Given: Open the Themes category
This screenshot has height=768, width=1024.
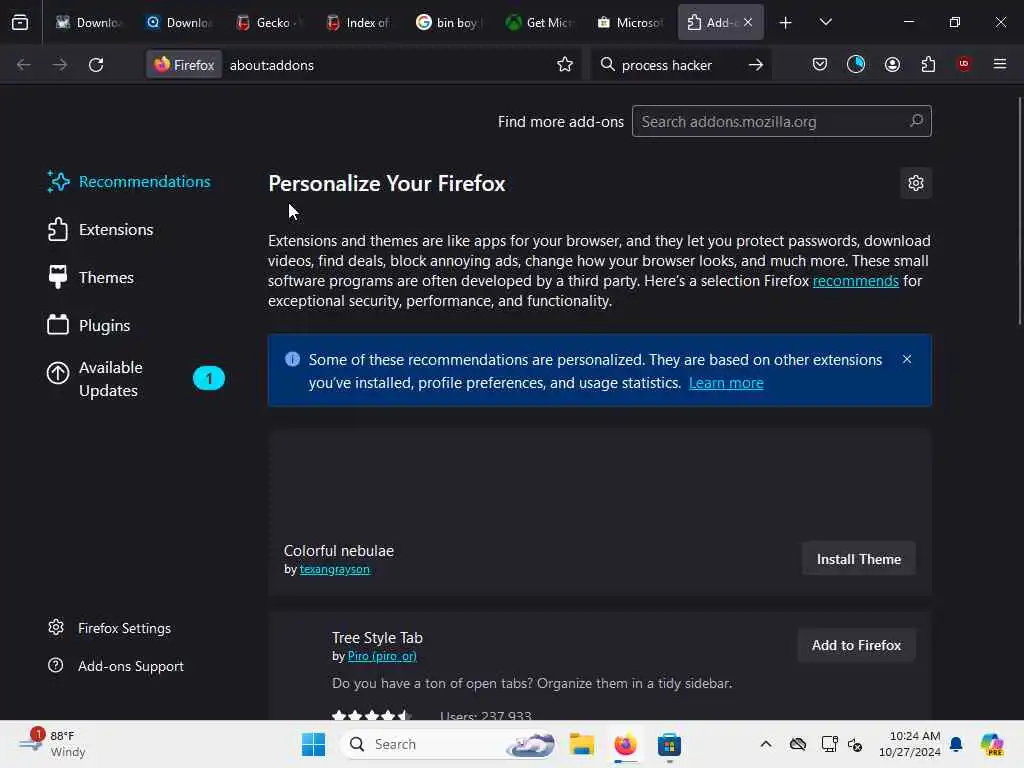Looking at the screenshot, I should [x=91, y=278].
